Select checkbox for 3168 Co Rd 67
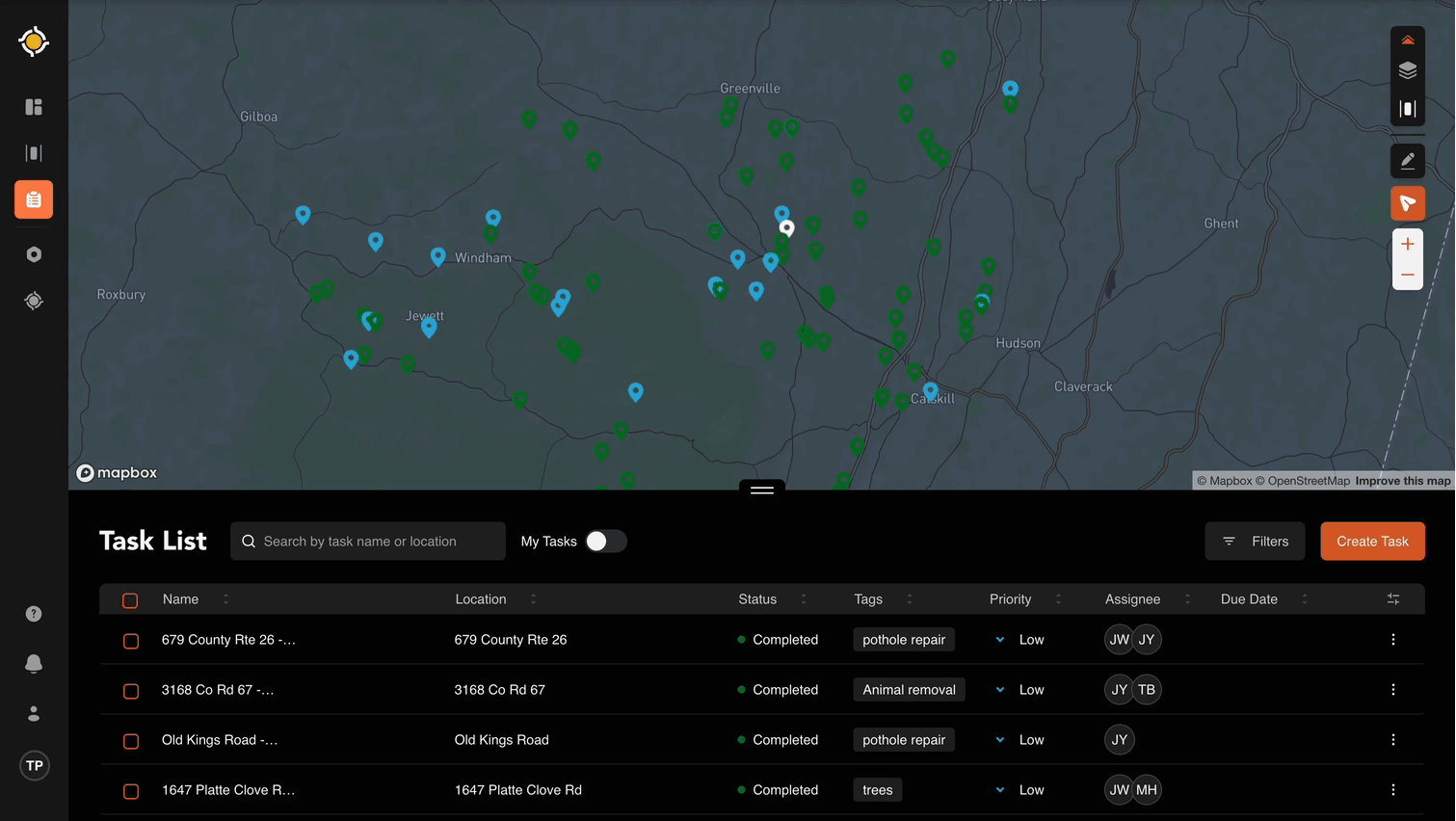The width and height of the screenshot is (1456, 821). (x=131, y=691)
